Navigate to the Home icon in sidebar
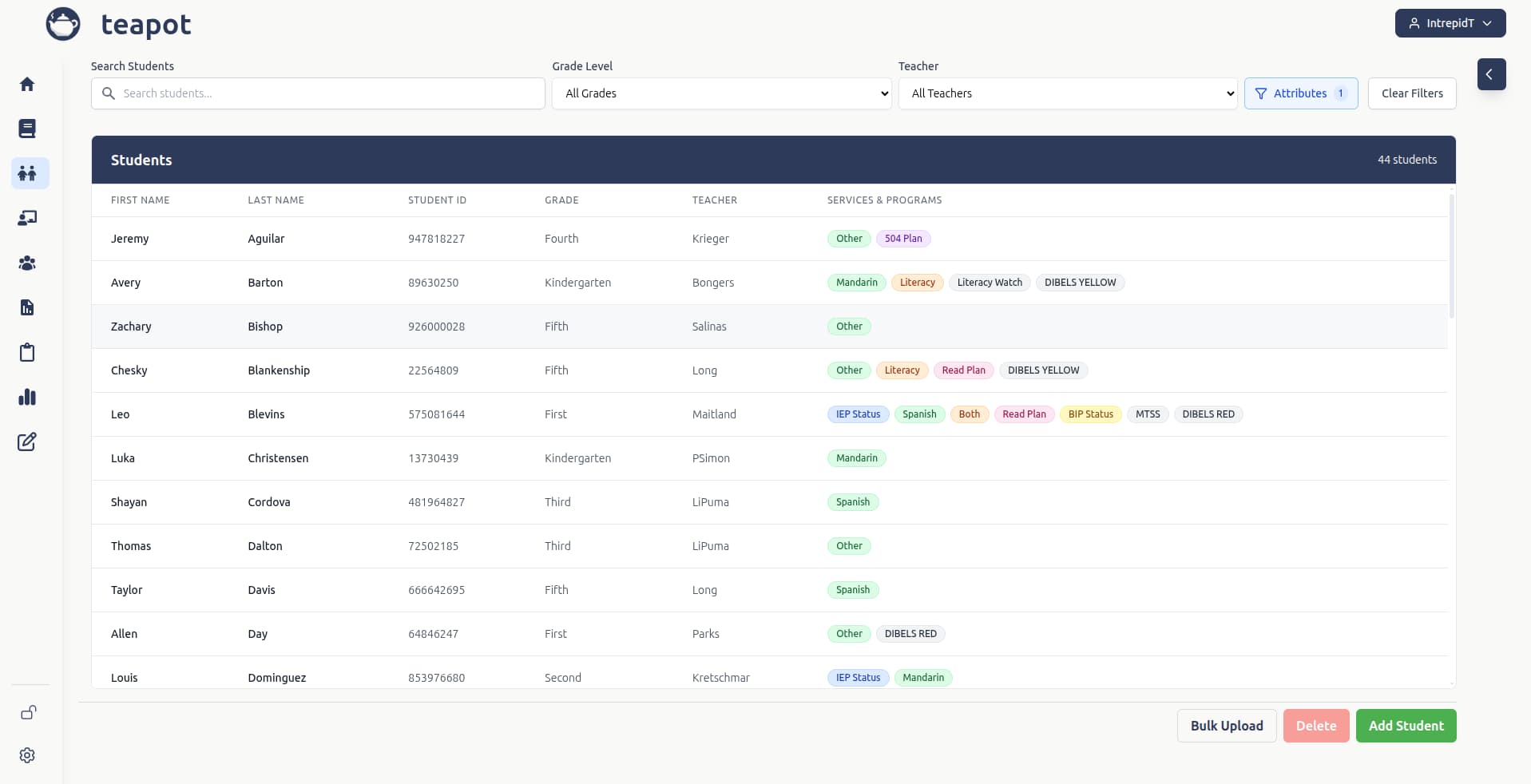This screenshot has height=784, width=1531. tap(27, 84)
